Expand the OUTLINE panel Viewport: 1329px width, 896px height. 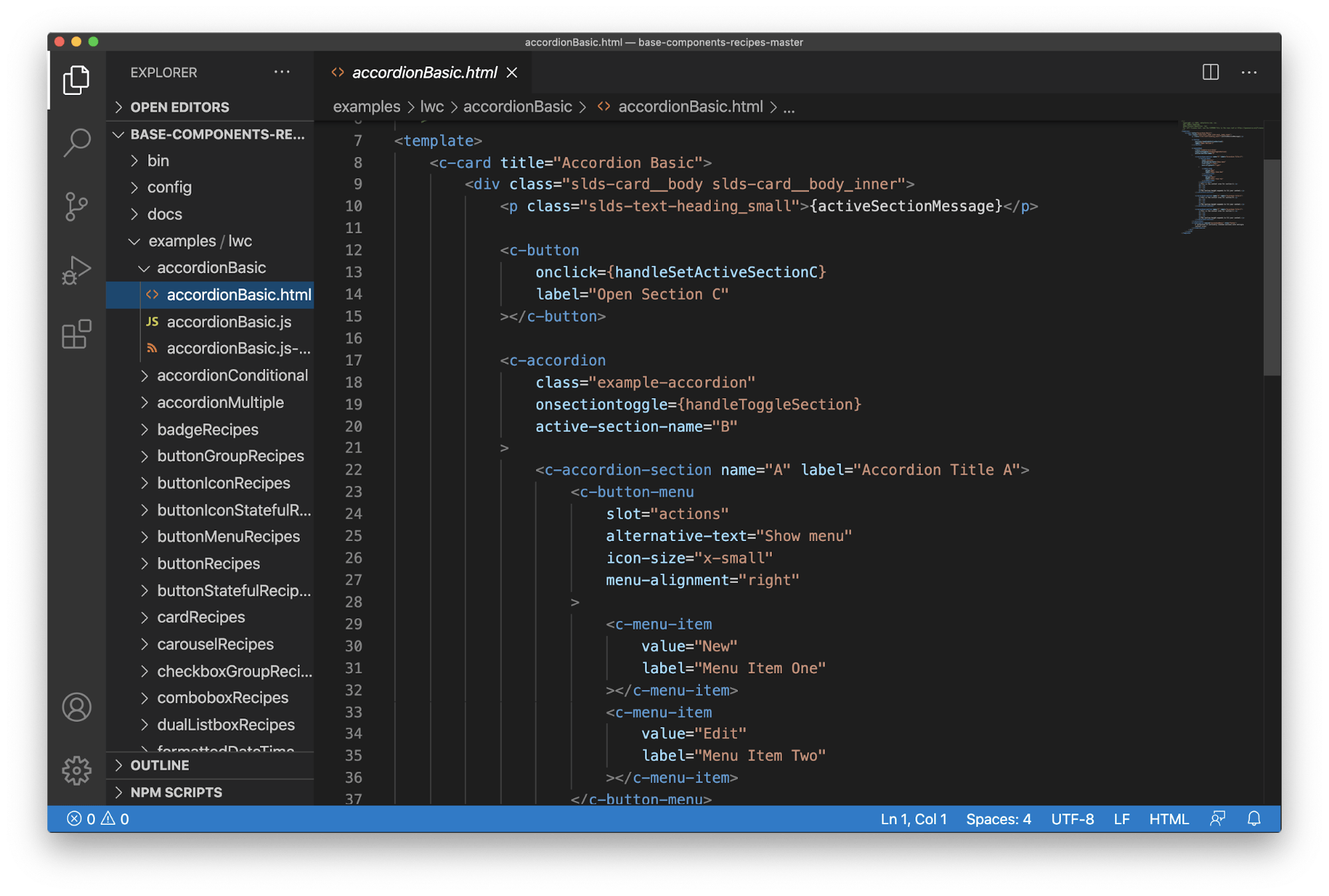click(160, 765)
